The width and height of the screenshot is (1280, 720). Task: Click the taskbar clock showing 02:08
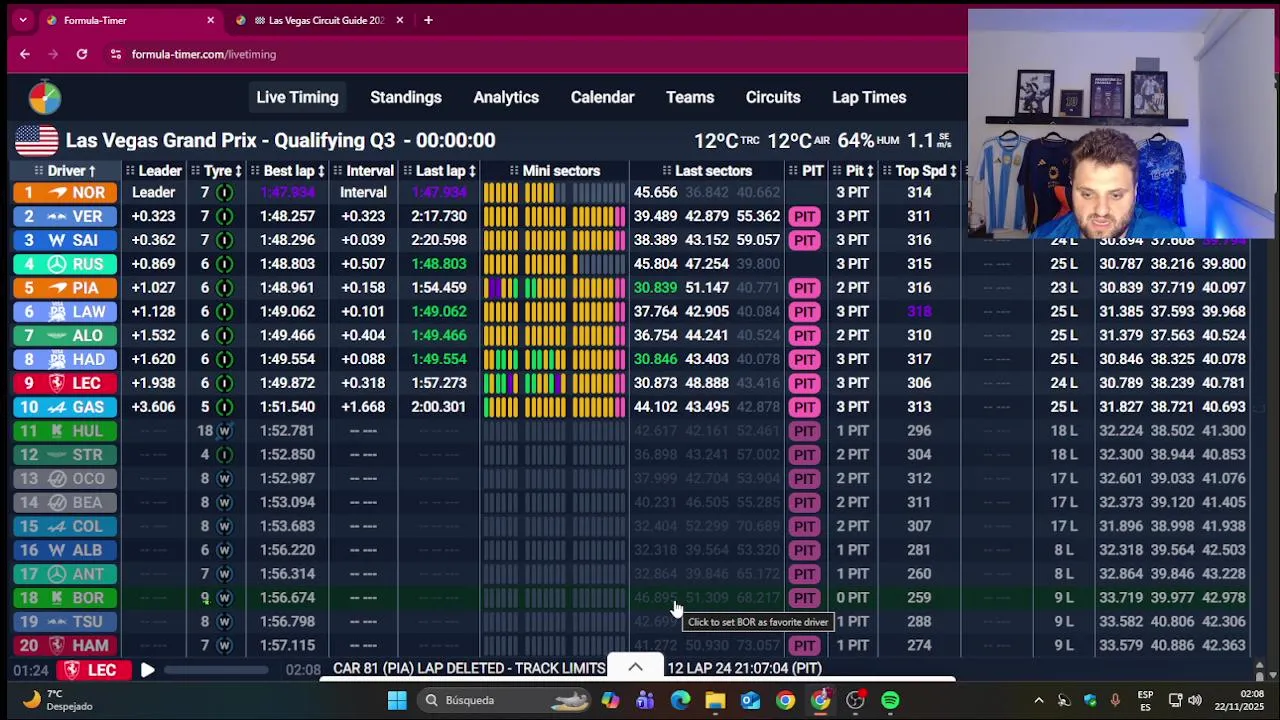click(x=1252, y=693)
